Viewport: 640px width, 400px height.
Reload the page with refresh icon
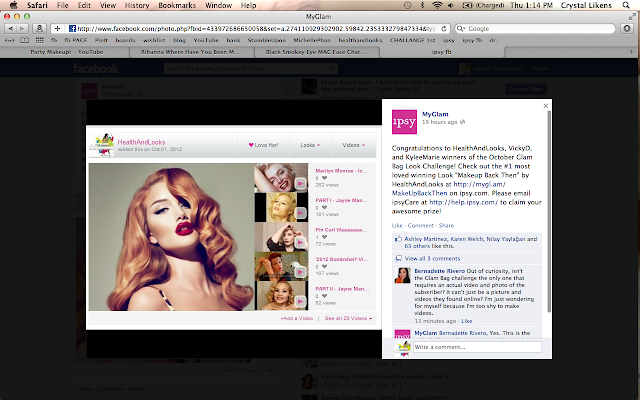(444, 29)
